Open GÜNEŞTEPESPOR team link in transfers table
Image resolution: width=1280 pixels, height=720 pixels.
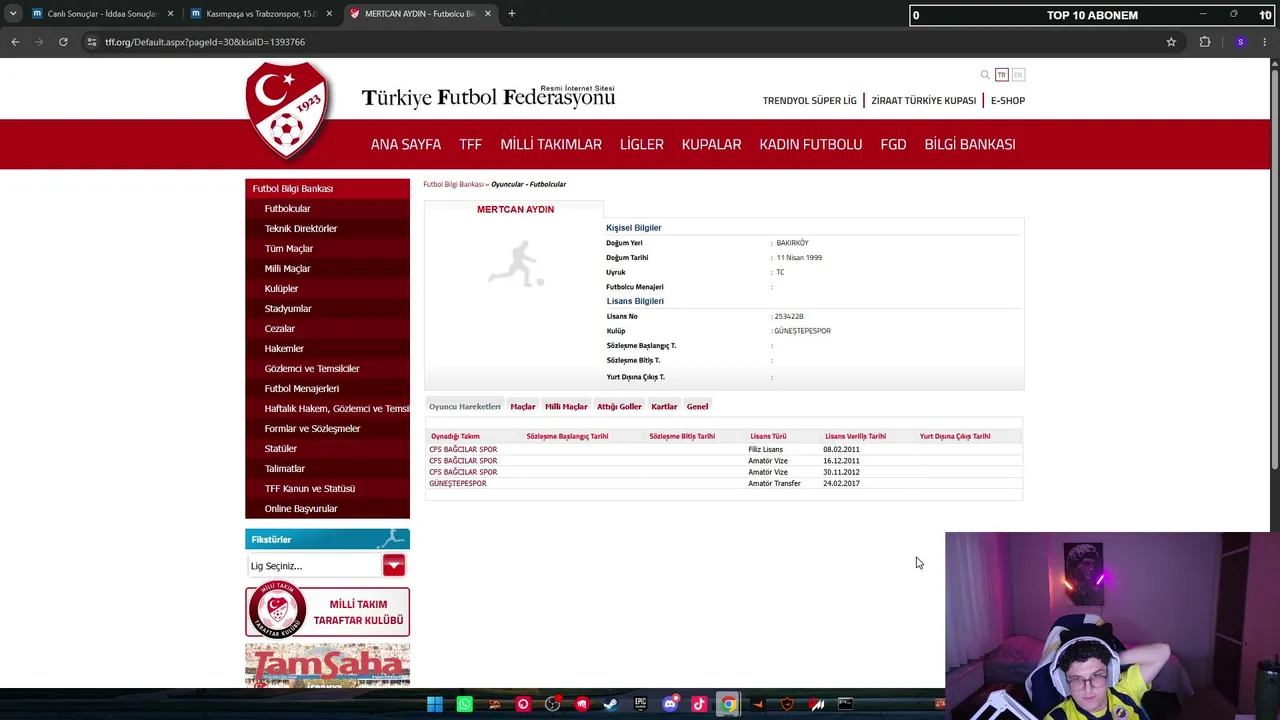click(458, 484)
